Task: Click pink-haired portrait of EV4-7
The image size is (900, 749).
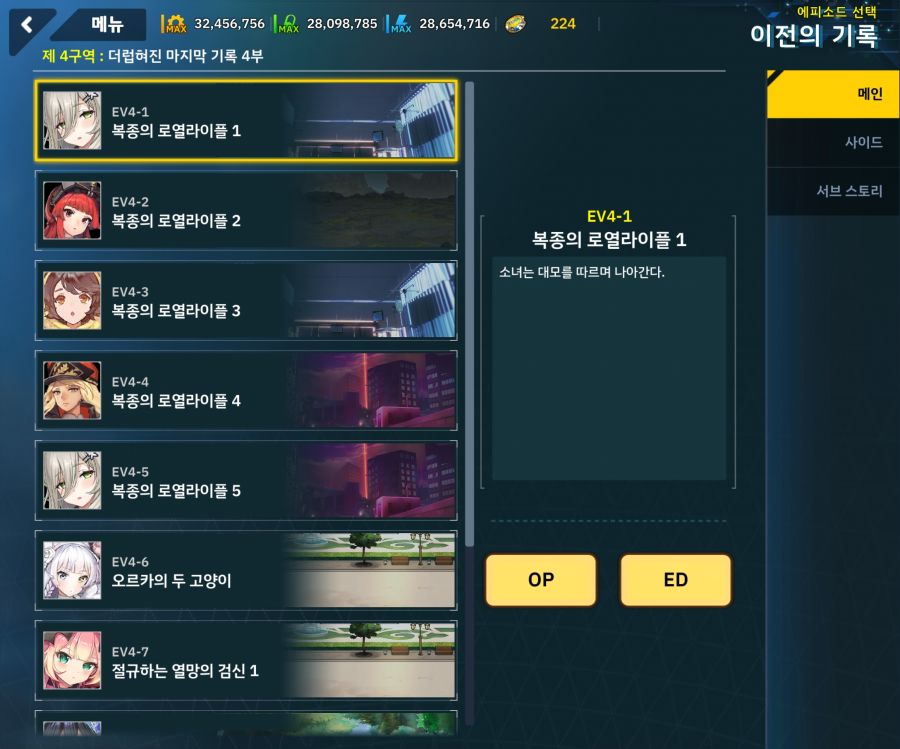Action: (x=72, y=661)
